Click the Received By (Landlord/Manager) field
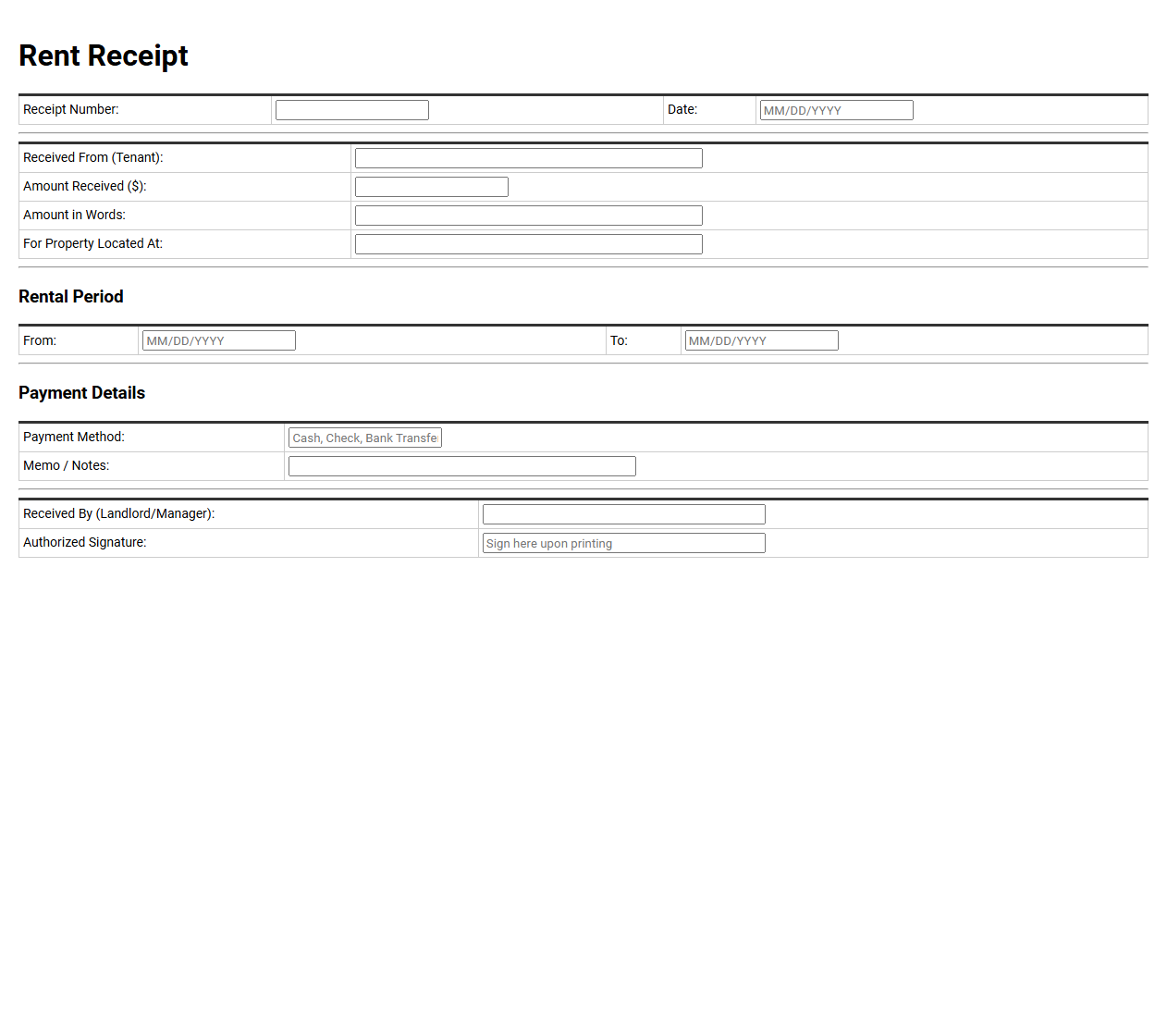 (623, 514)
